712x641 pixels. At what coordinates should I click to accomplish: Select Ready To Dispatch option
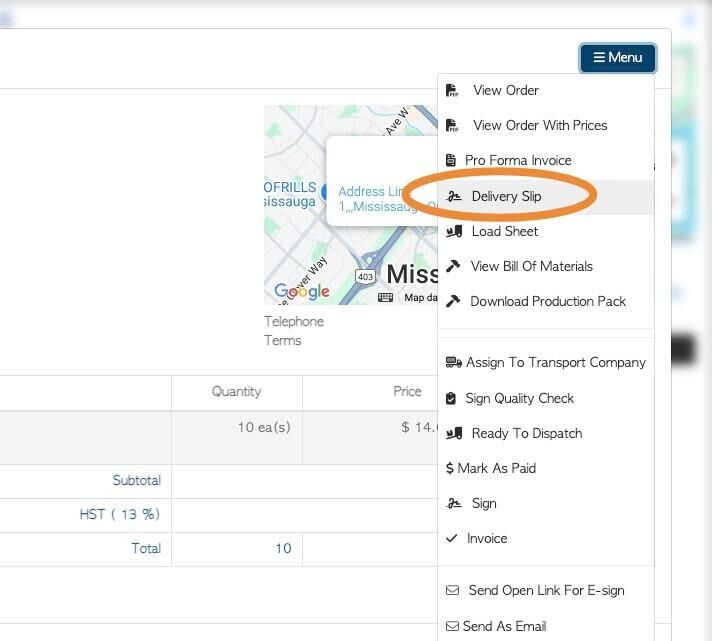(x=526, y=434)
